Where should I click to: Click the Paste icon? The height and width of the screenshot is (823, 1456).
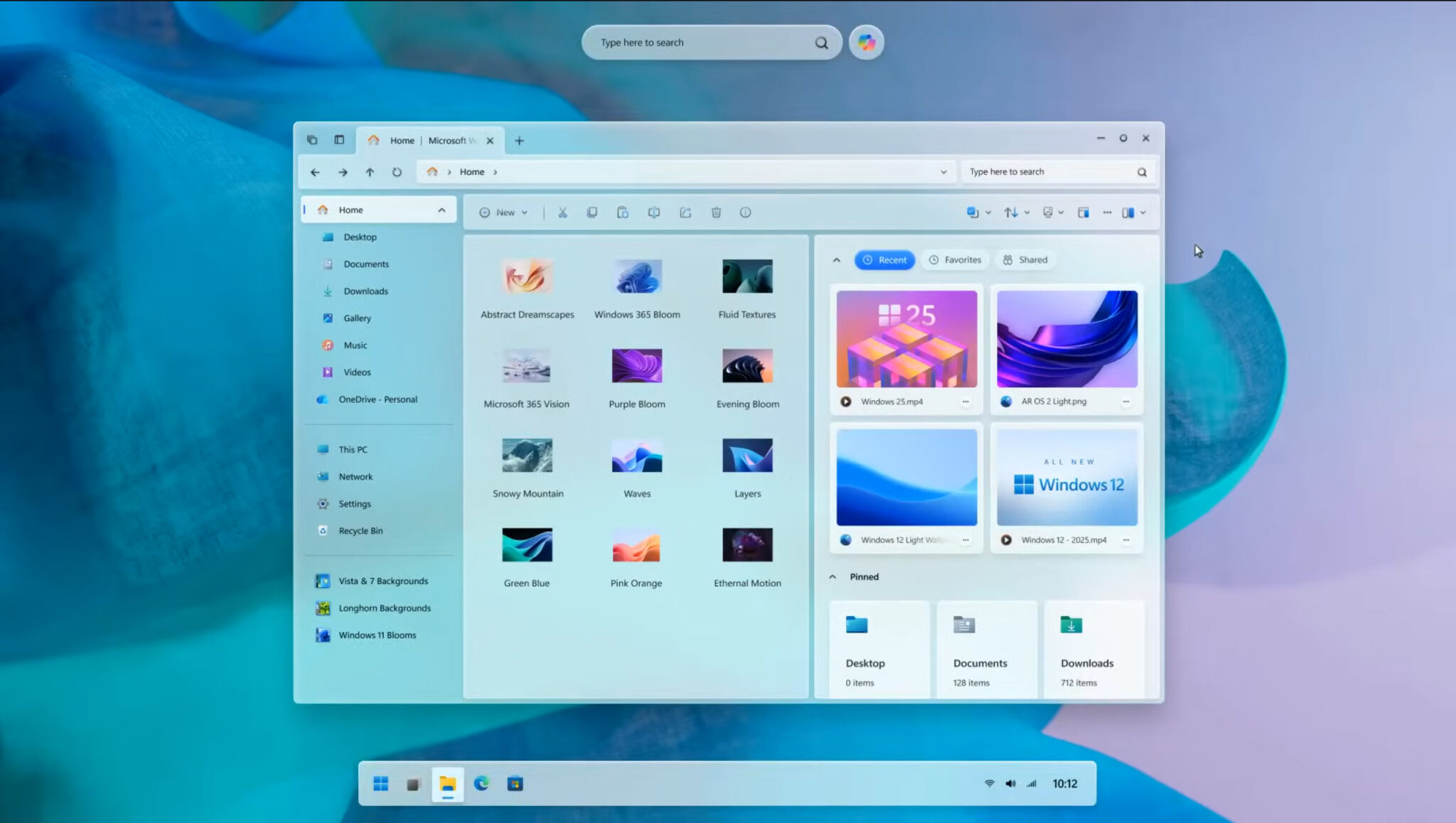tap(623, 212)
